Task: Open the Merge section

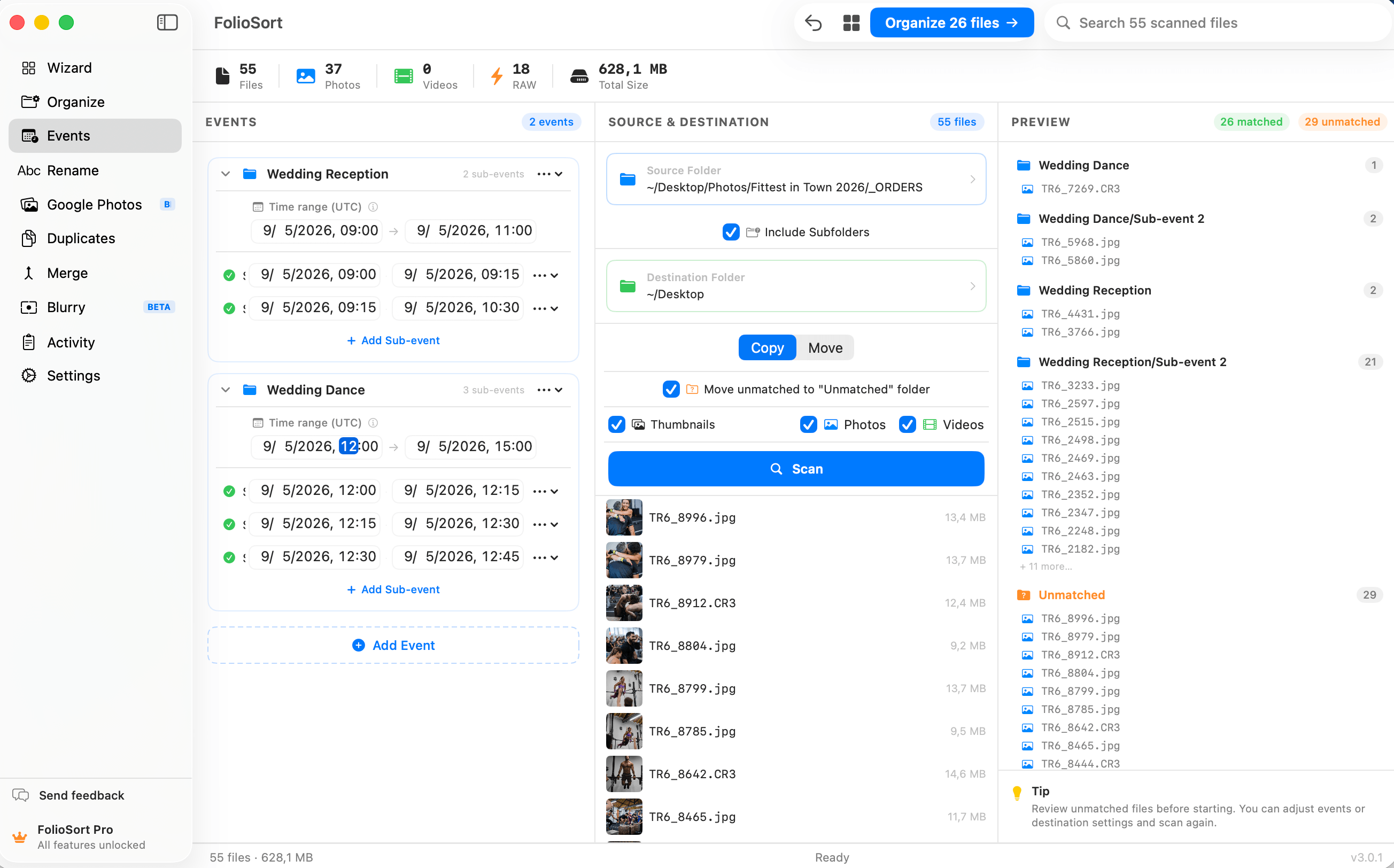Action: click(95, 273)
